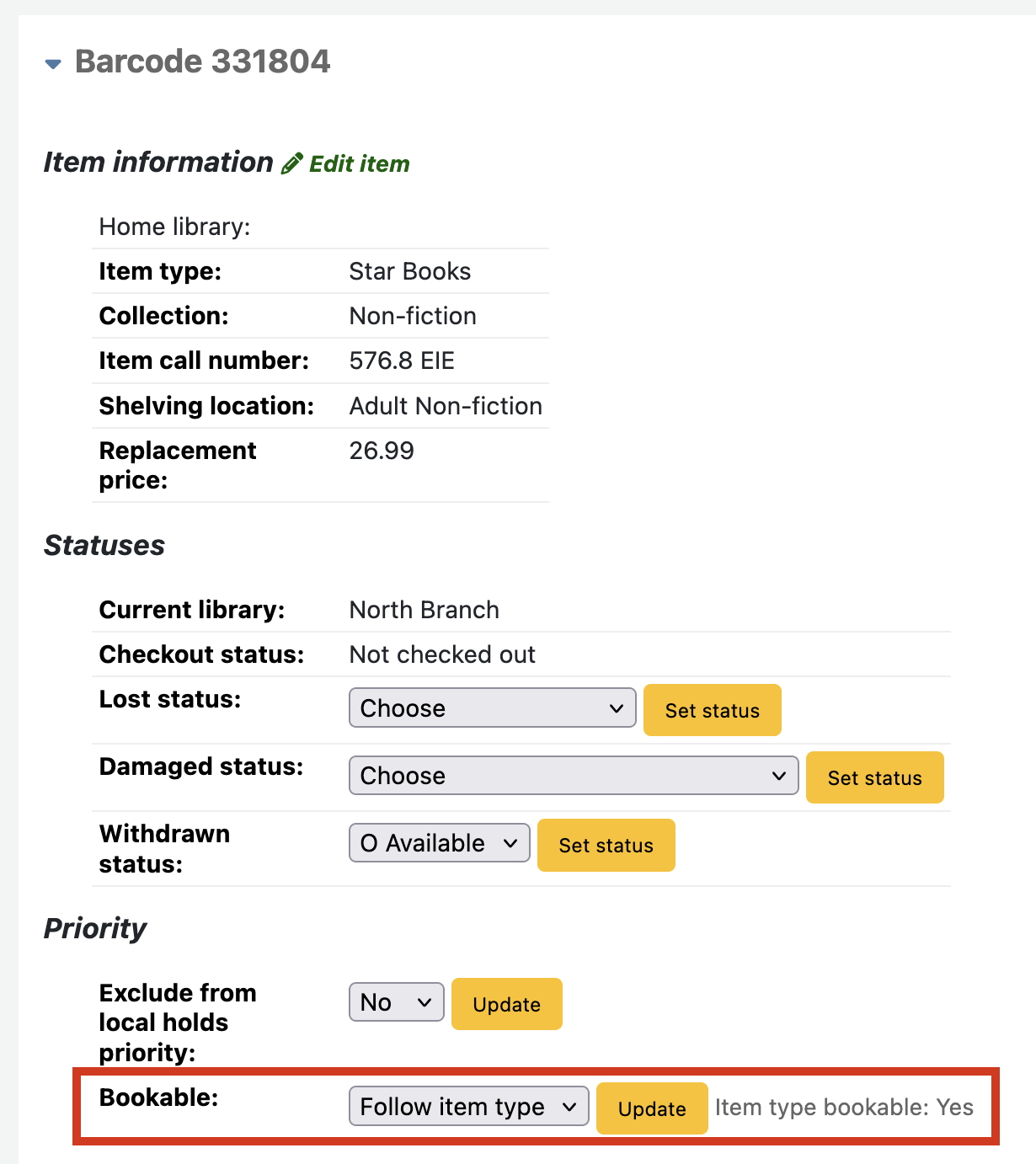Click the pencil icon beside Edit item
Screen dimensions: 1036x1164
(291, 163)
